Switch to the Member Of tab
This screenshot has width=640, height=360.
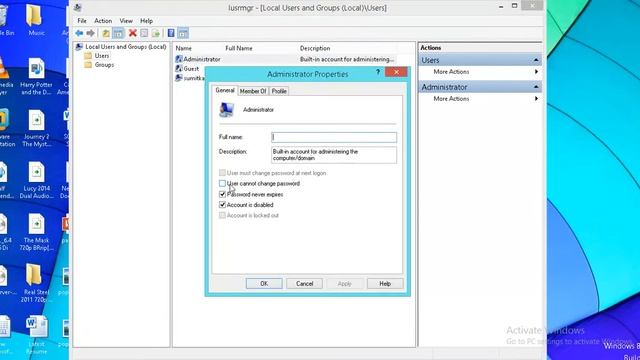[253, 91]
